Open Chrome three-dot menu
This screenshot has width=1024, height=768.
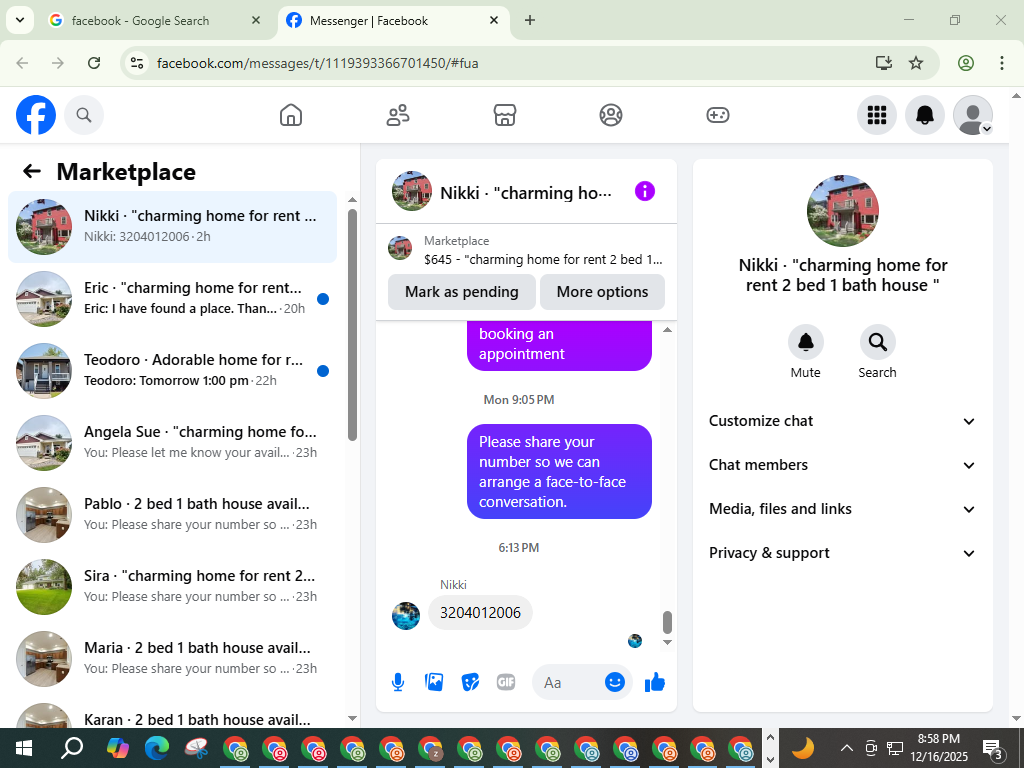pyautogui.click(x=1001, y=63)
